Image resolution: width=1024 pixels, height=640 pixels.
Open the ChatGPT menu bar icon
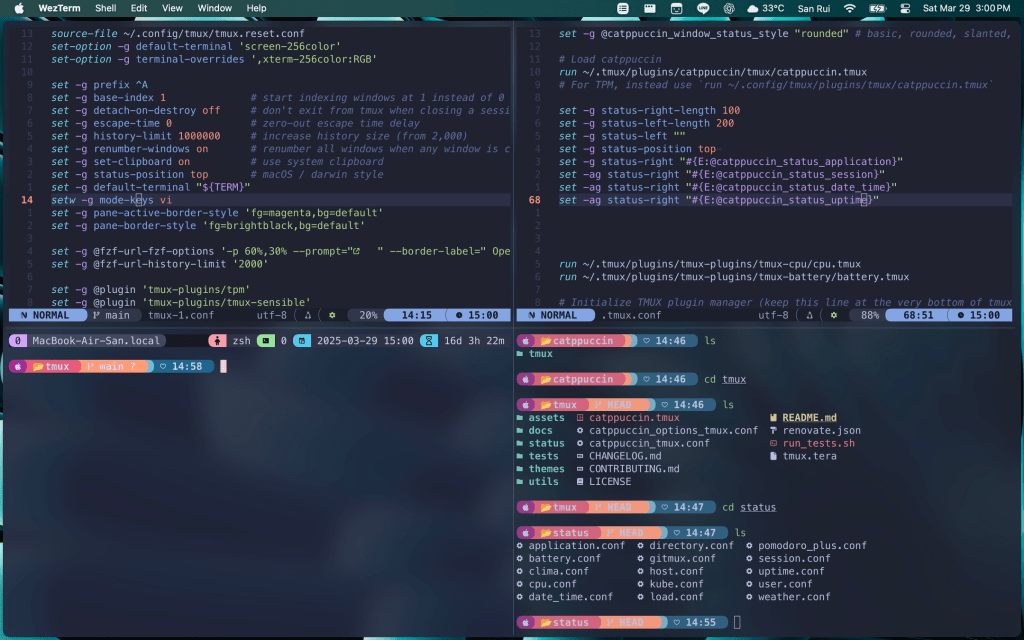(x=728, y=8)
